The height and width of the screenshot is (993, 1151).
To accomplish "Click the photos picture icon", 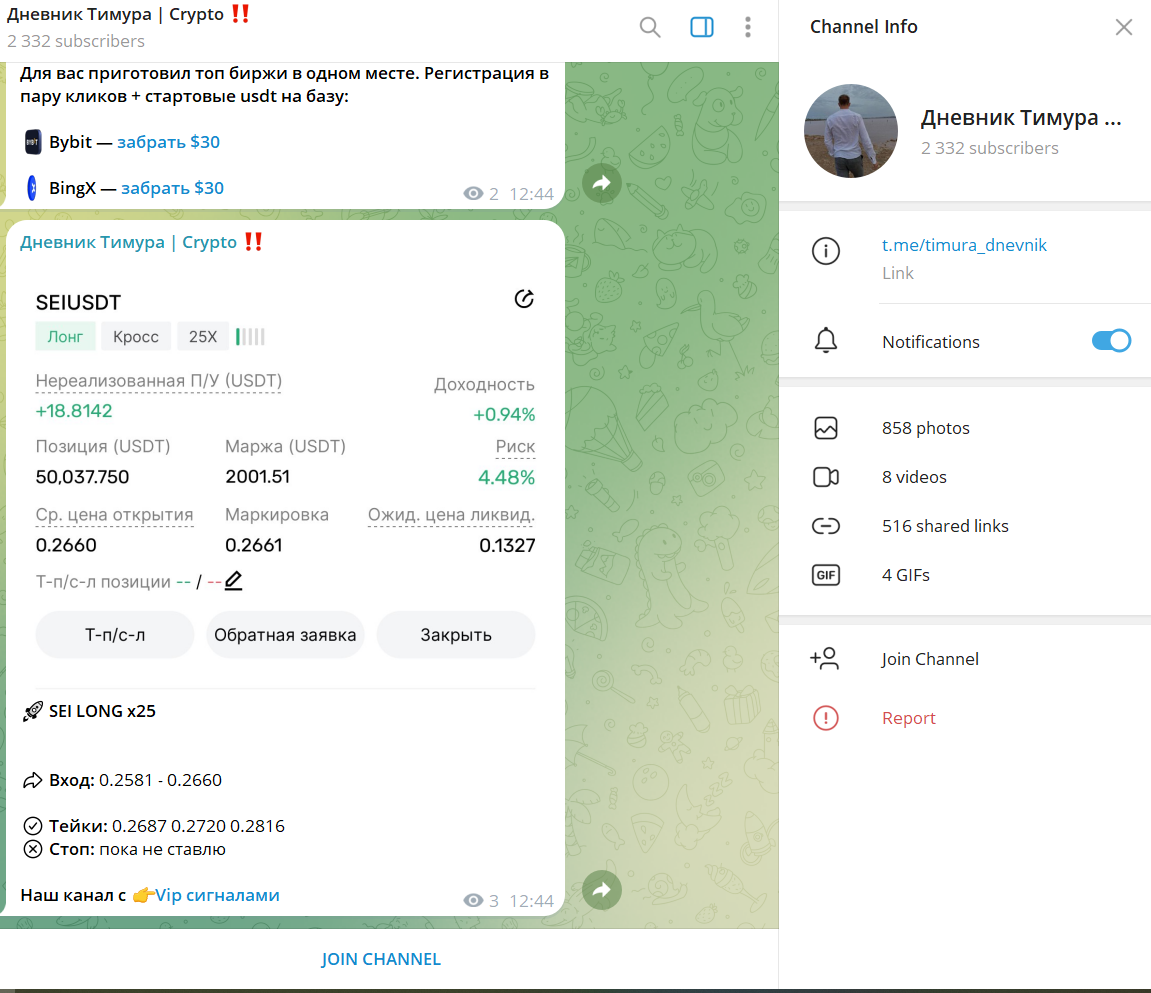I will [x=826, y=428].
